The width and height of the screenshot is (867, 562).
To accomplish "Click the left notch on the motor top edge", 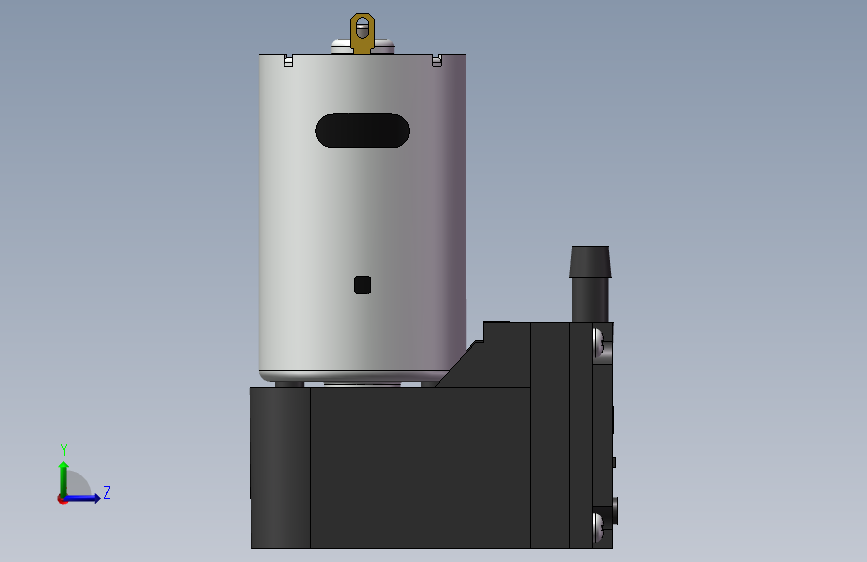I will click(288, 60).
